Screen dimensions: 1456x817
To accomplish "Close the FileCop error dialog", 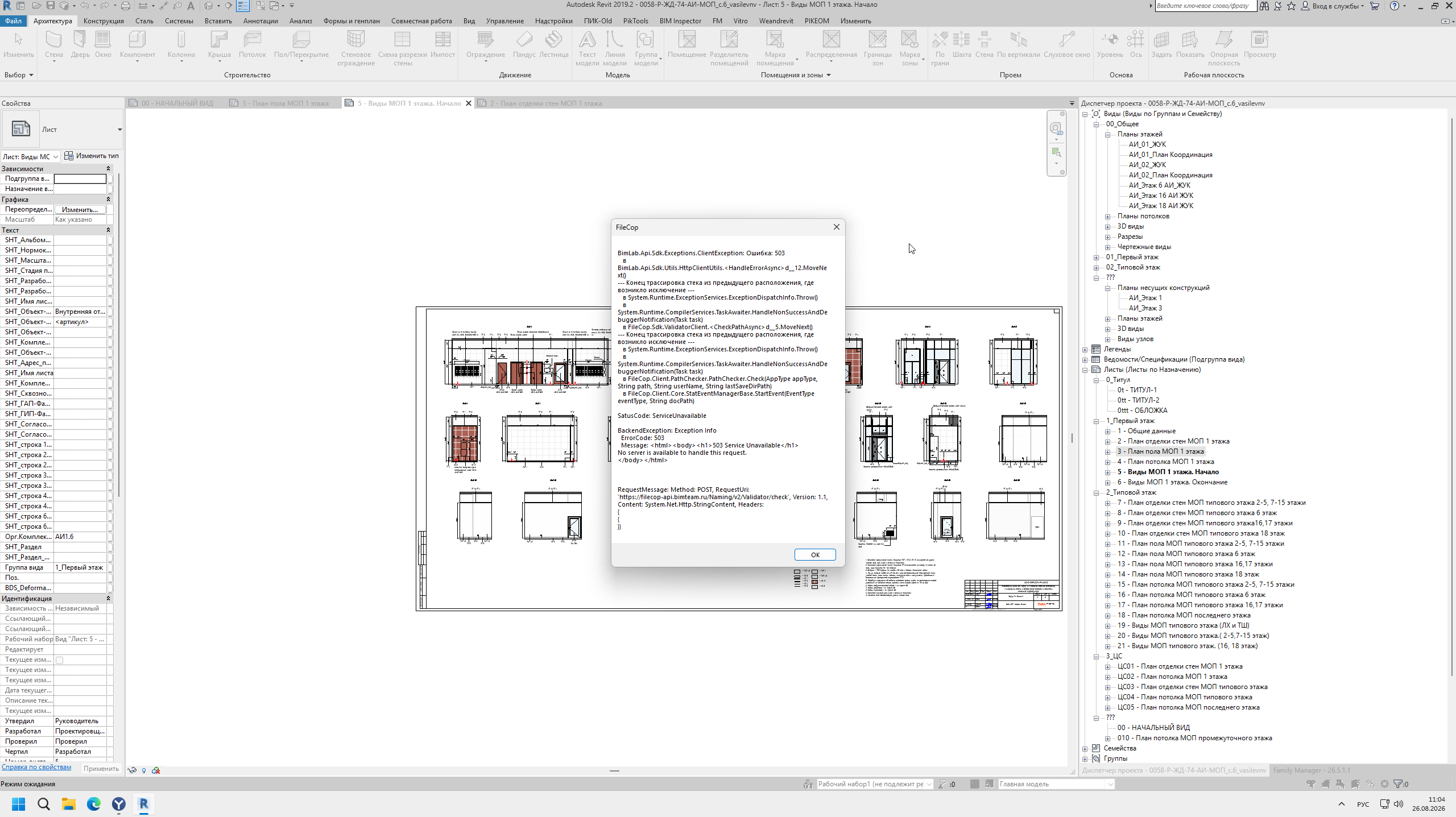I will (836, 227).
